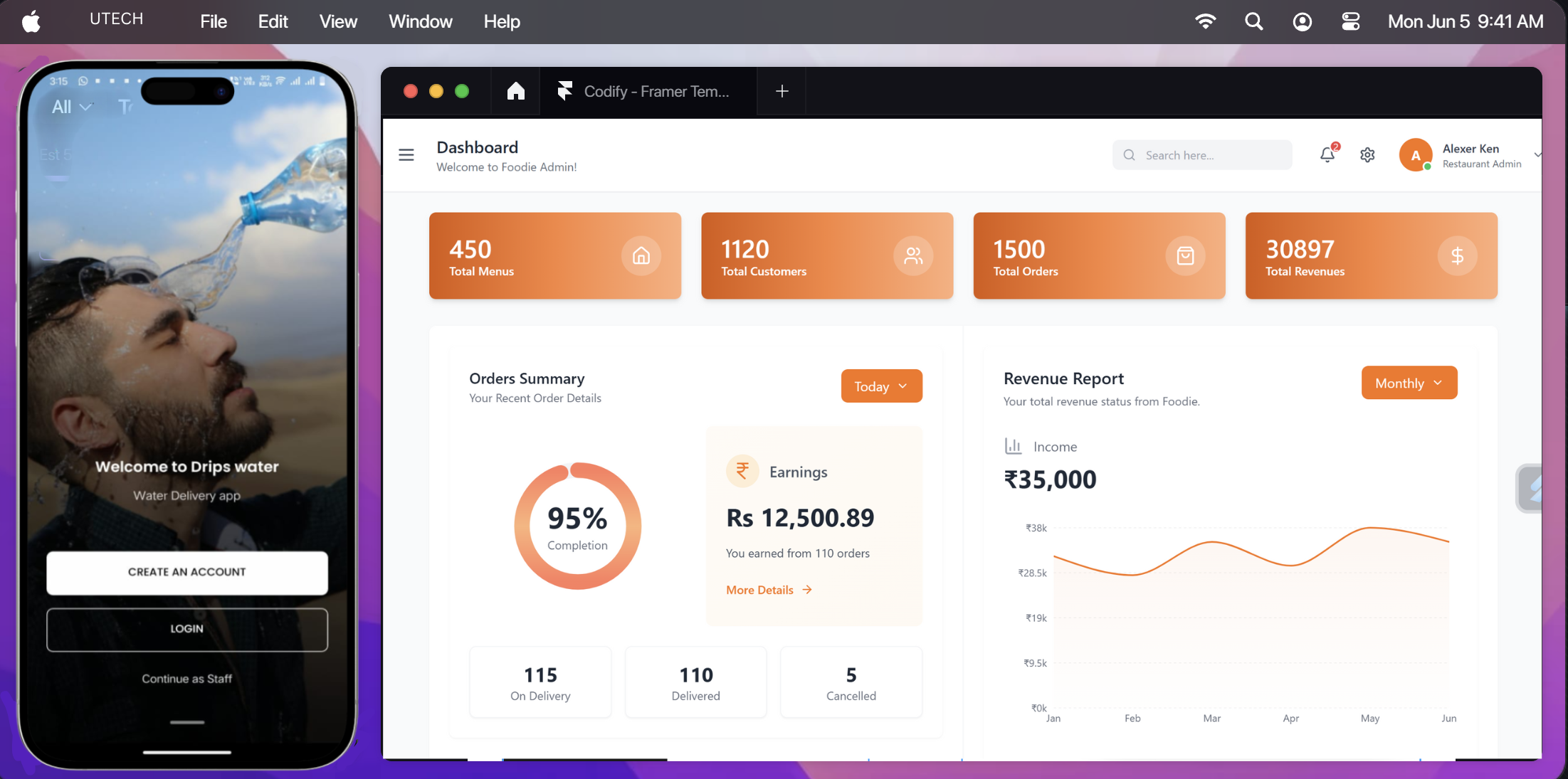The height and width of the screenshot is (779, 1568).
Task: Click the 95% completion progress ring
Action: (x=577, y=526)
